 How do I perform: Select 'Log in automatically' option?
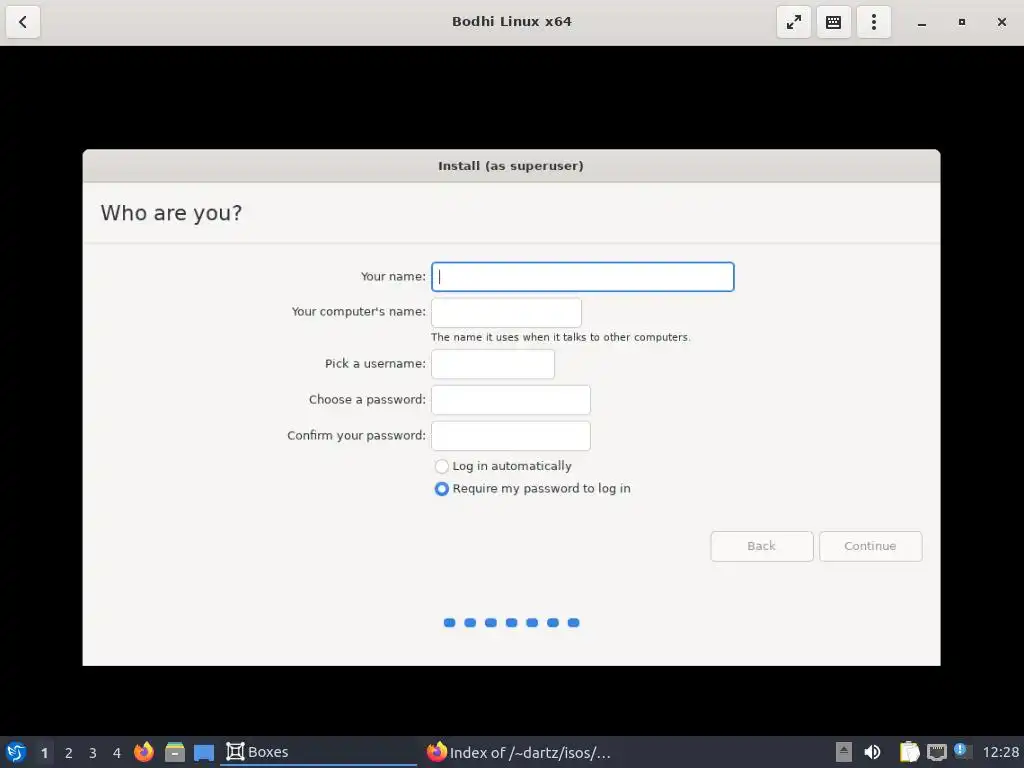503,466
